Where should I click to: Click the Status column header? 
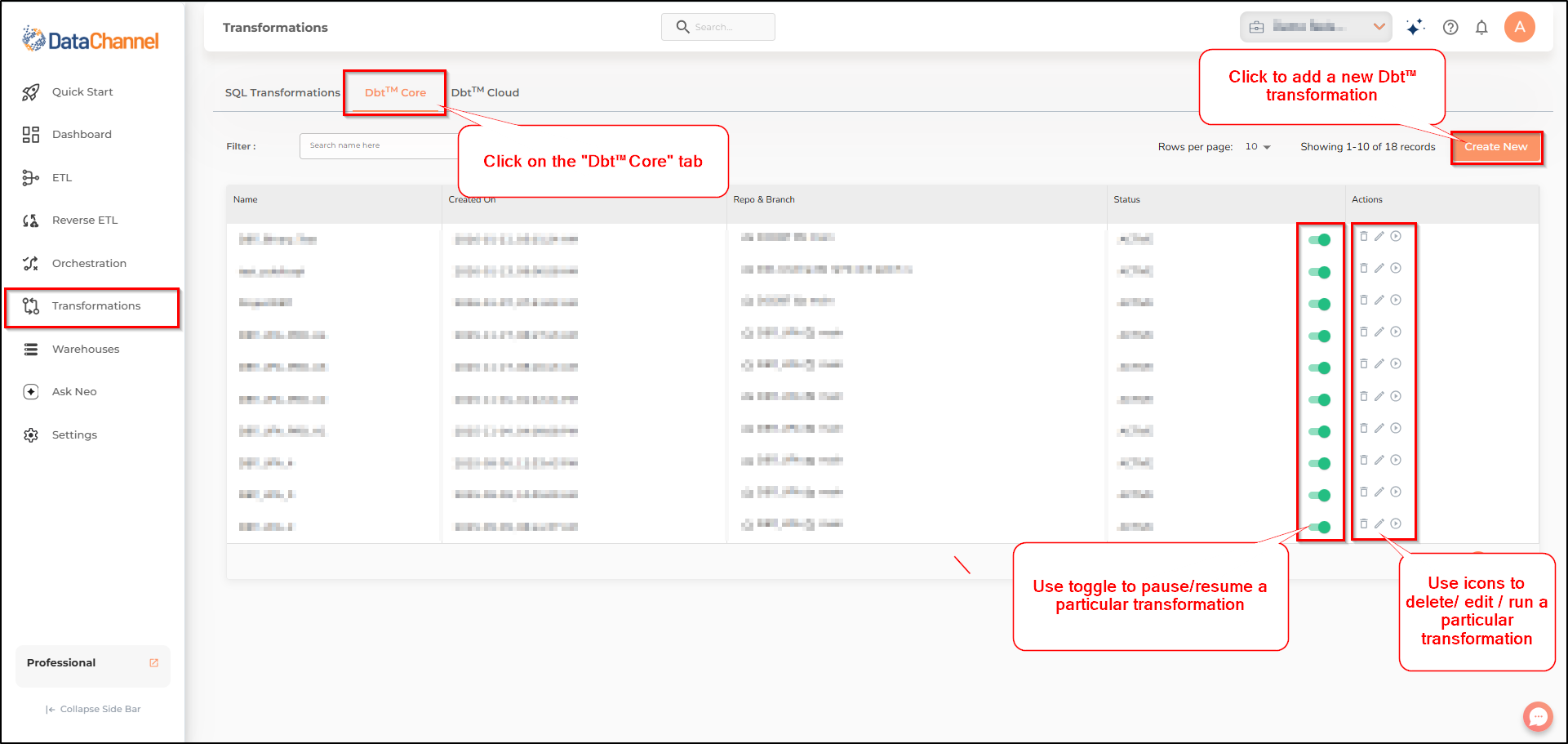[1127, 200]
